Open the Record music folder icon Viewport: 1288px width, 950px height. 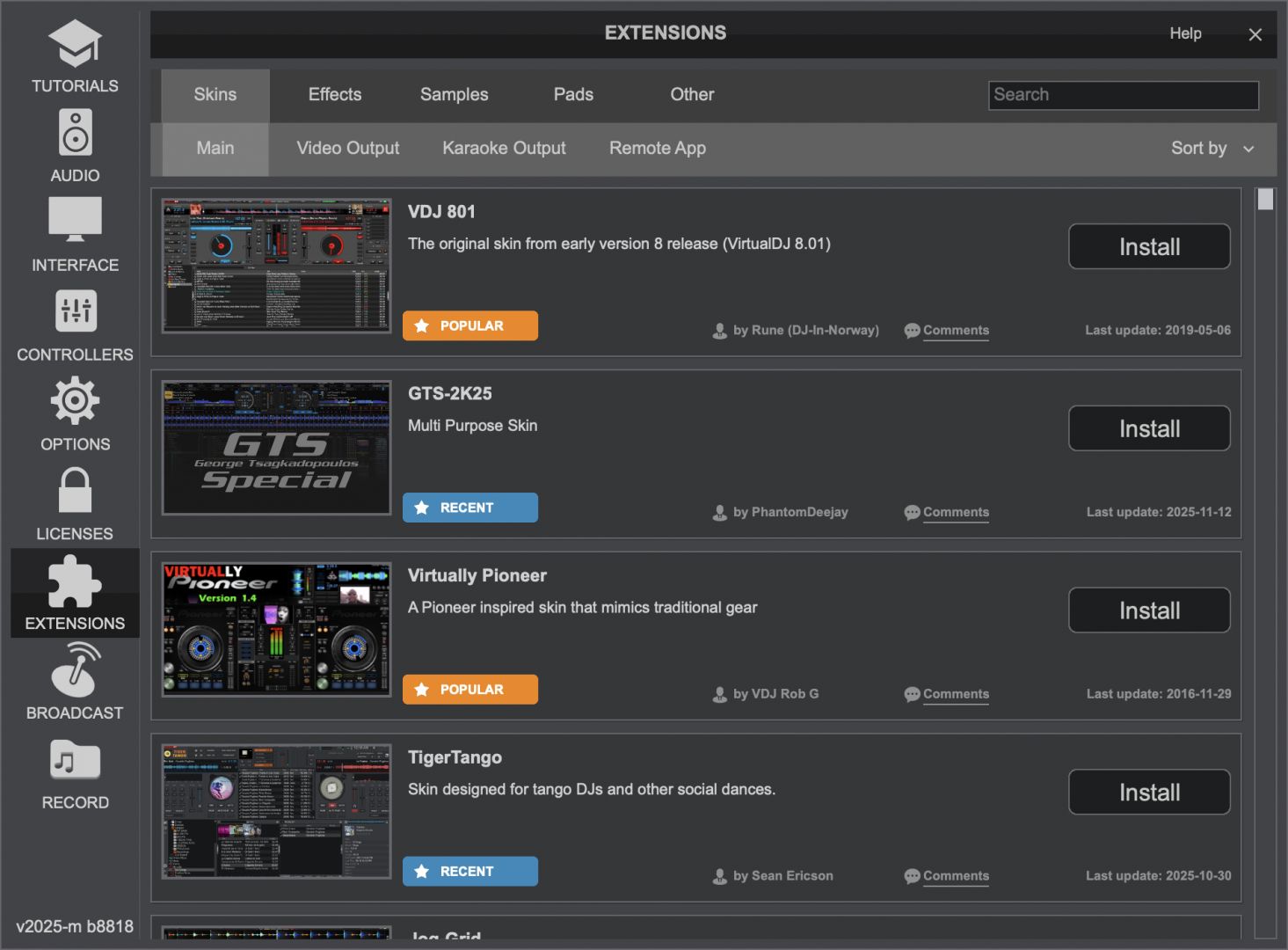[75, 760]
